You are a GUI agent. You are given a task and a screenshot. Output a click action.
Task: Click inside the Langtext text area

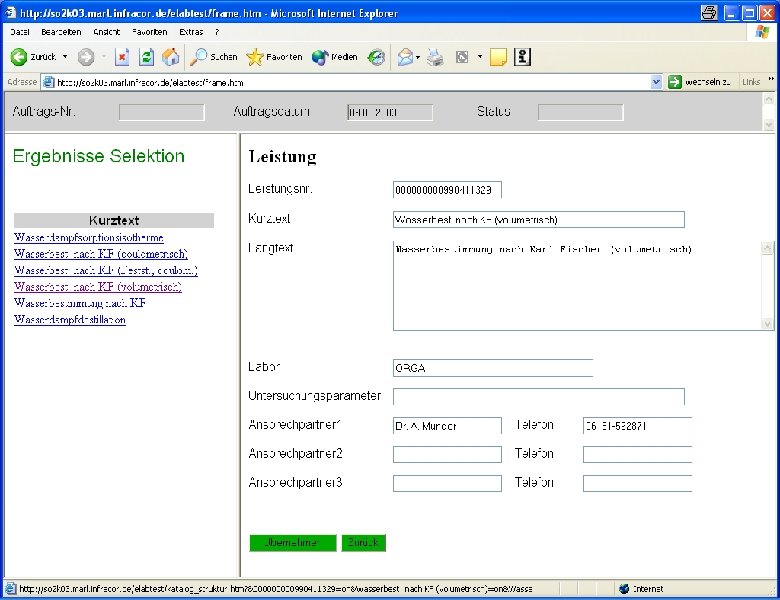(577, 286)
